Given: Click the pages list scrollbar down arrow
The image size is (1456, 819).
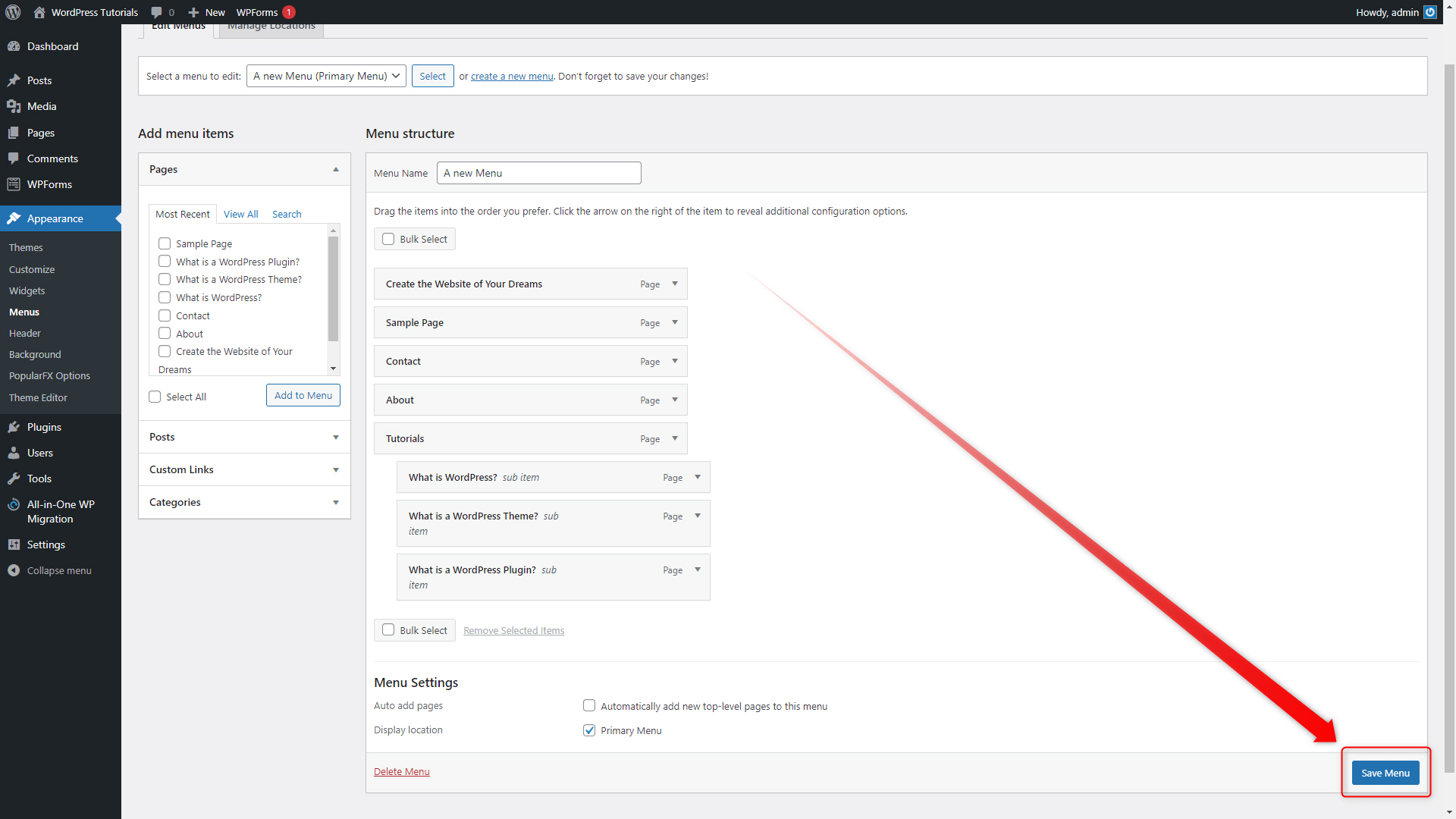Looking at the screenshot, I should pyautogui.click(x=333, y=369).
